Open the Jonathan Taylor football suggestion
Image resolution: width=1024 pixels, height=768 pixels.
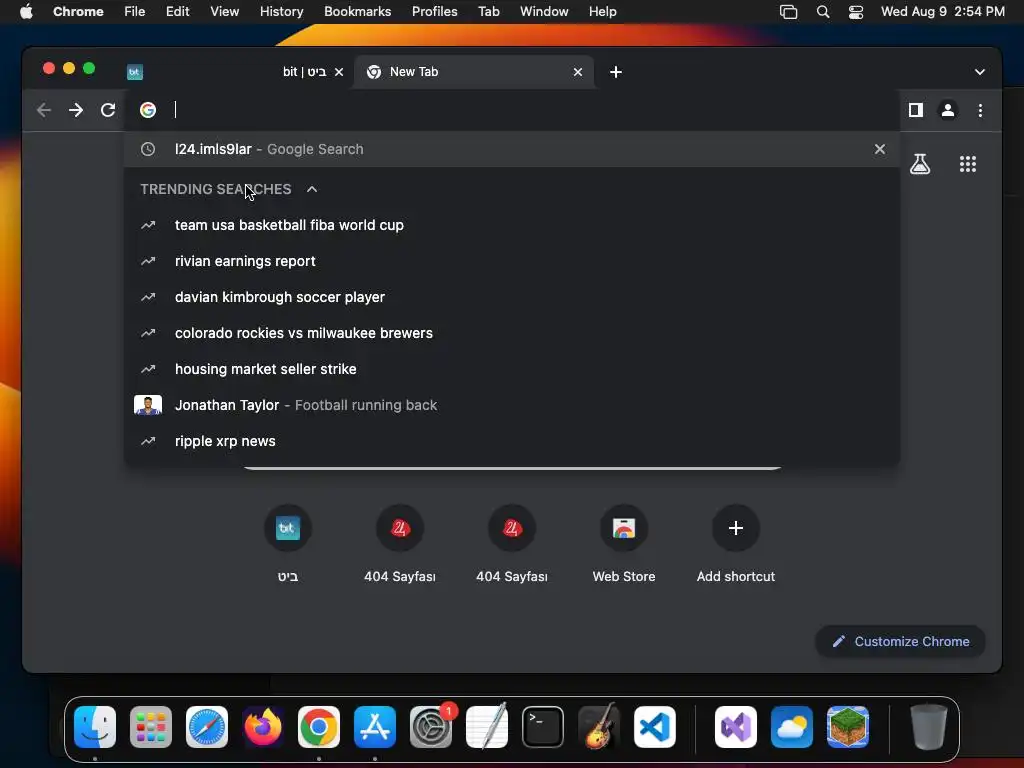click(x=512, y=405)
